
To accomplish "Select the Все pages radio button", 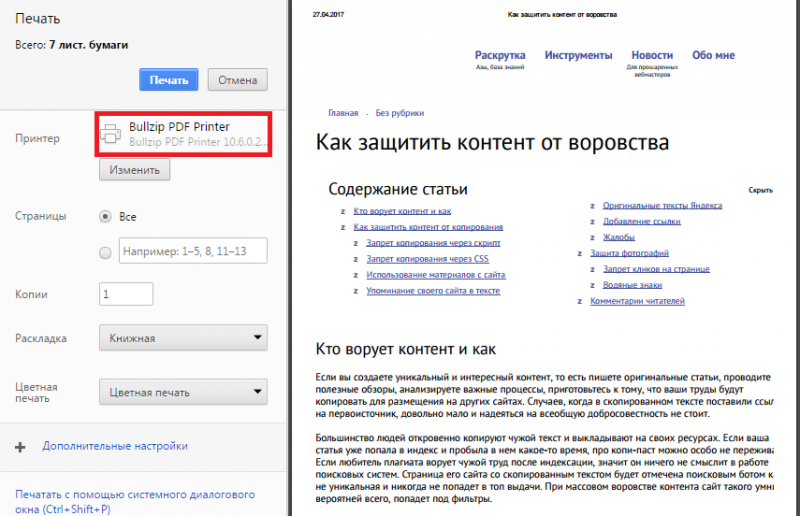I will click(x=105, y=216).
